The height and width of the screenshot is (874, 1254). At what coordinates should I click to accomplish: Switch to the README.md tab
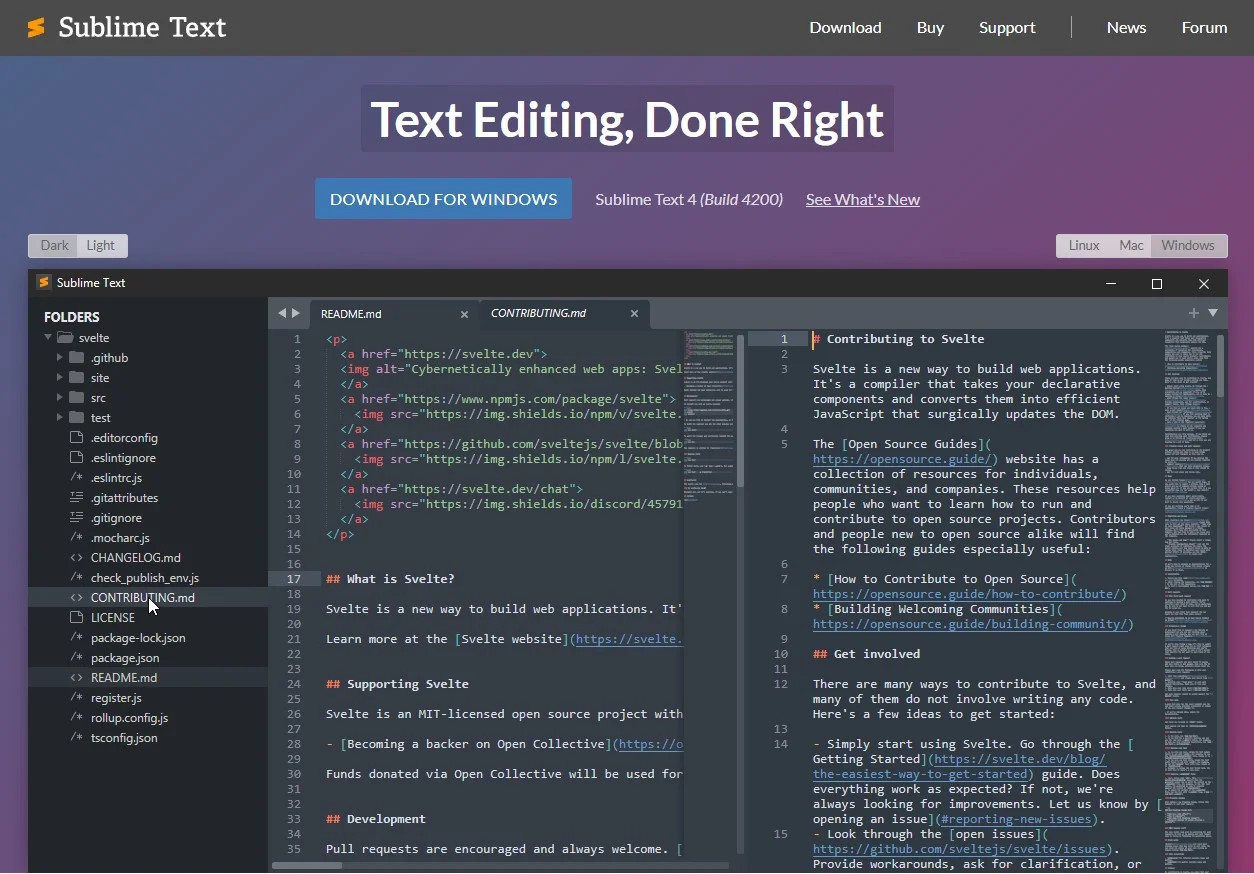point(352,313)
